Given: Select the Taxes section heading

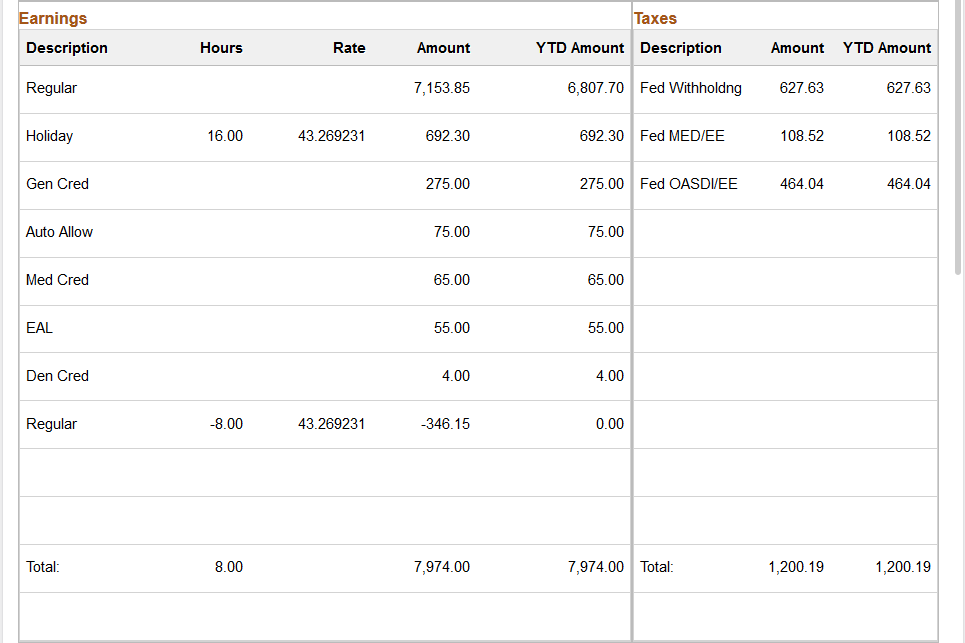Looking at the screenshot, I should 655,18.
